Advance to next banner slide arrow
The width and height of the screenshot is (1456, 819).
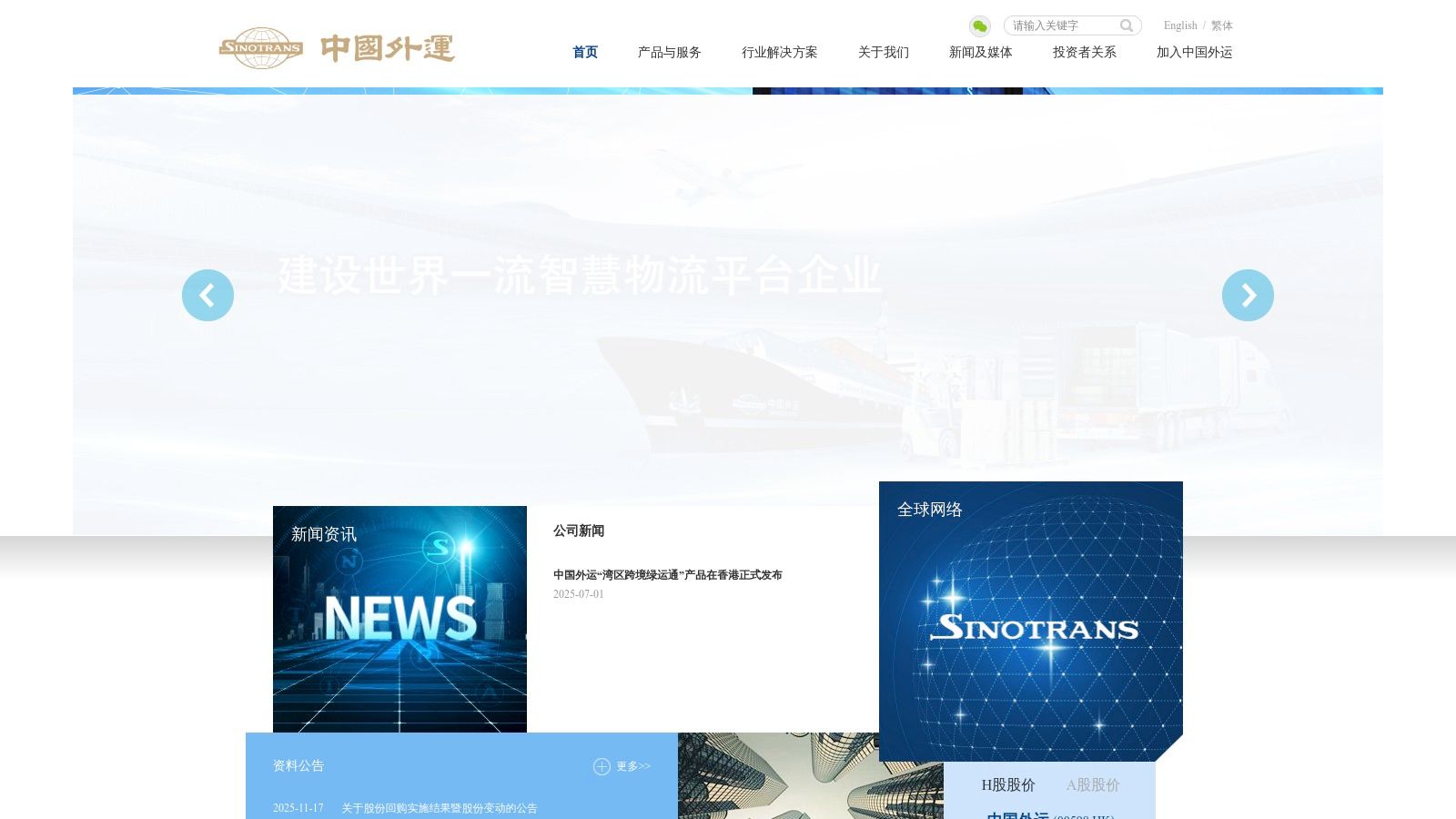point(1248,295)
